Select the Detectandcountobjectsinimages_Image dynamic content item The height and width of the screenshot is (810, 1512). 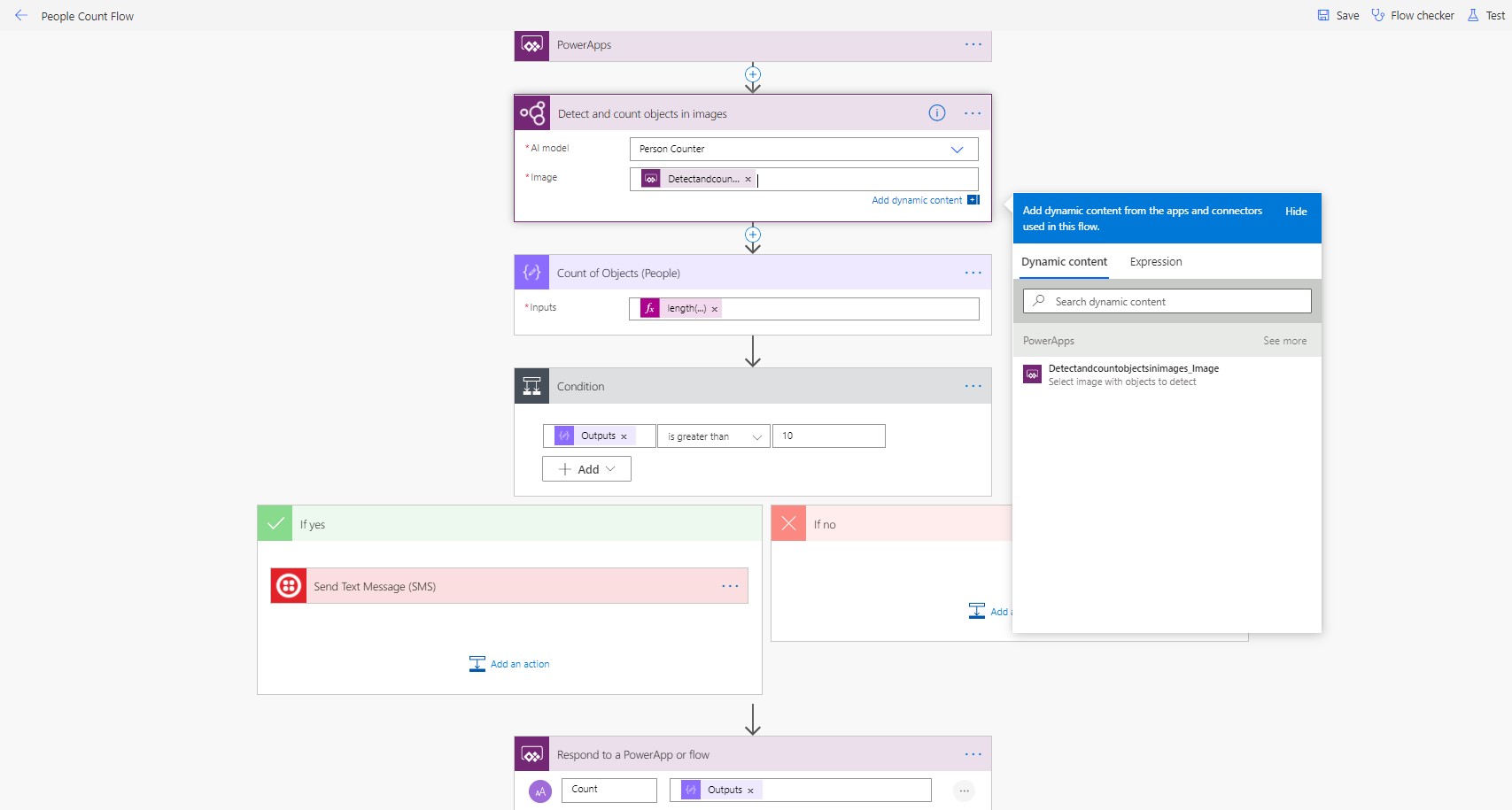[1134, 374]
